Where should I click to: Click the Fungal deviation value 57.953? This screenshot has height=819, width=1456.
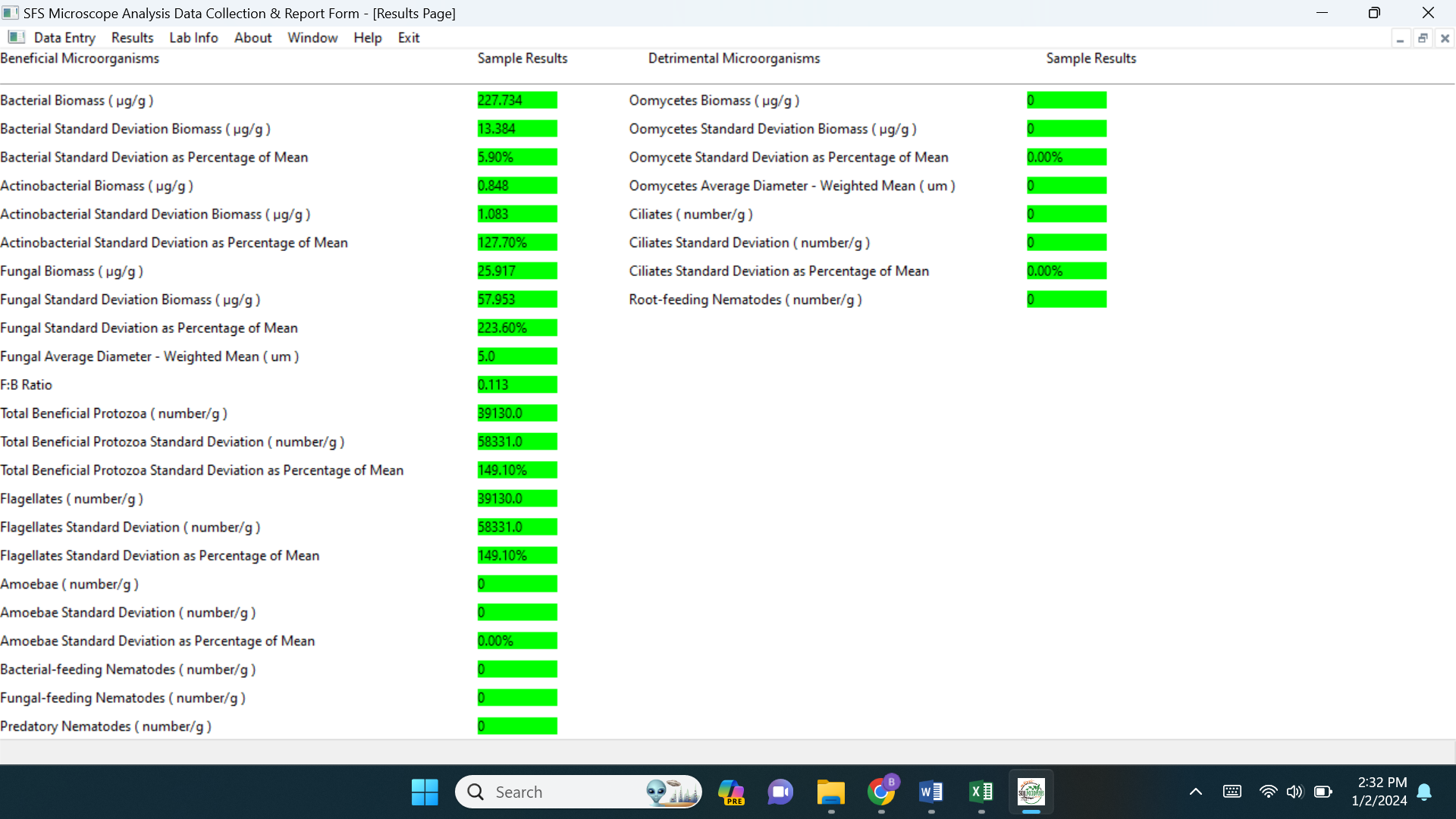click(x=517, y=300)
